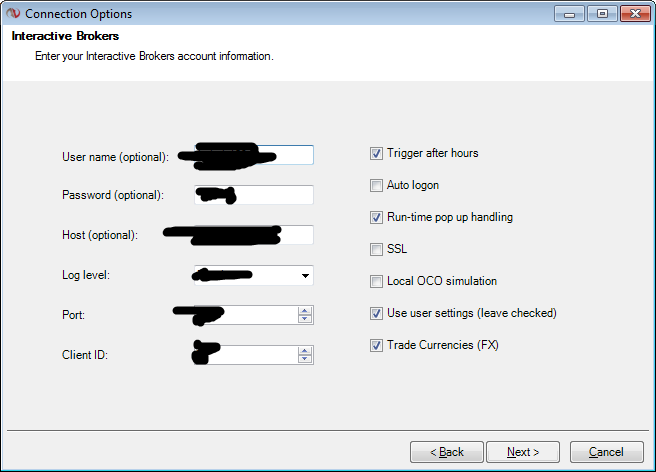Toggle Run-time pop up handling
656x472 pixels.
376,218
